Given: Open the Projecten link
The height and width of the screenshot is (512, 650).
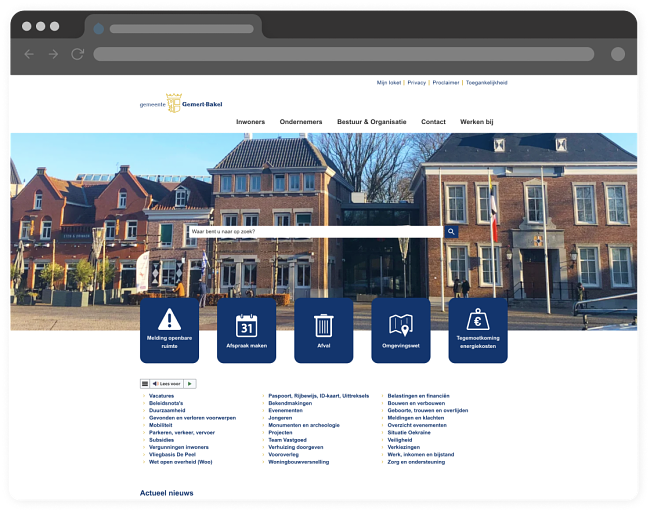Looking at the screenshot, I should tap(280, 432).
